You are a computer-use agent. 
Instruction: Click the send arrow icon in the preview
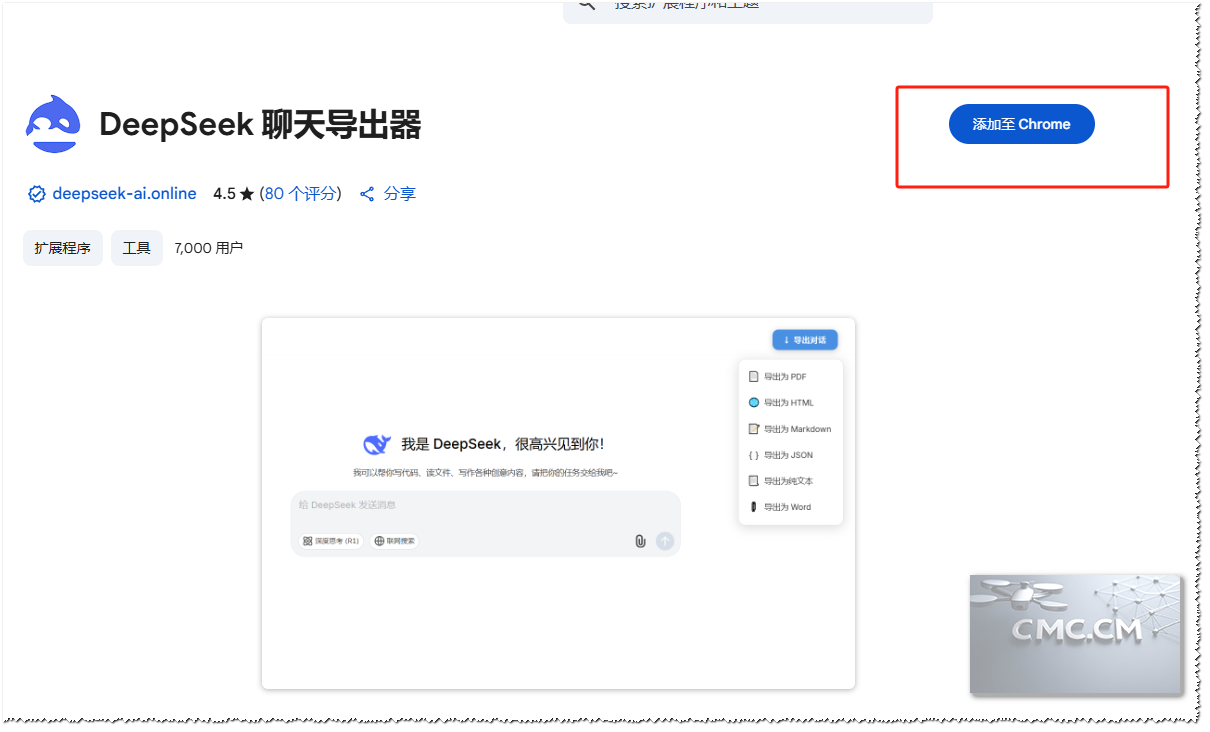pos(665,541)
